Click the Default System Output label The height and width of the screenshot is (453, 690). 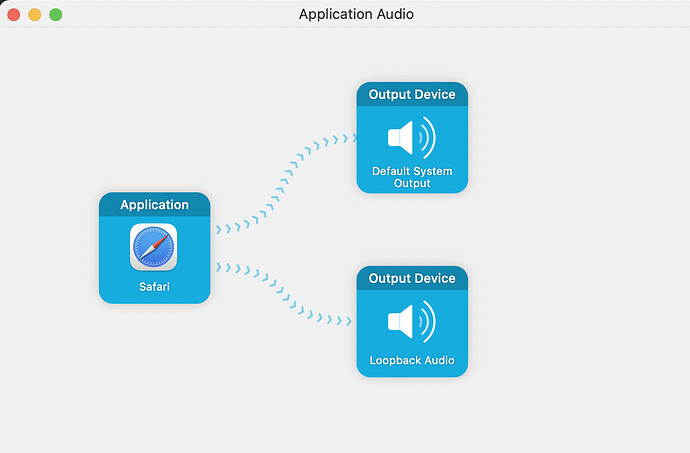pyautogui.click(x=412, y=177)
